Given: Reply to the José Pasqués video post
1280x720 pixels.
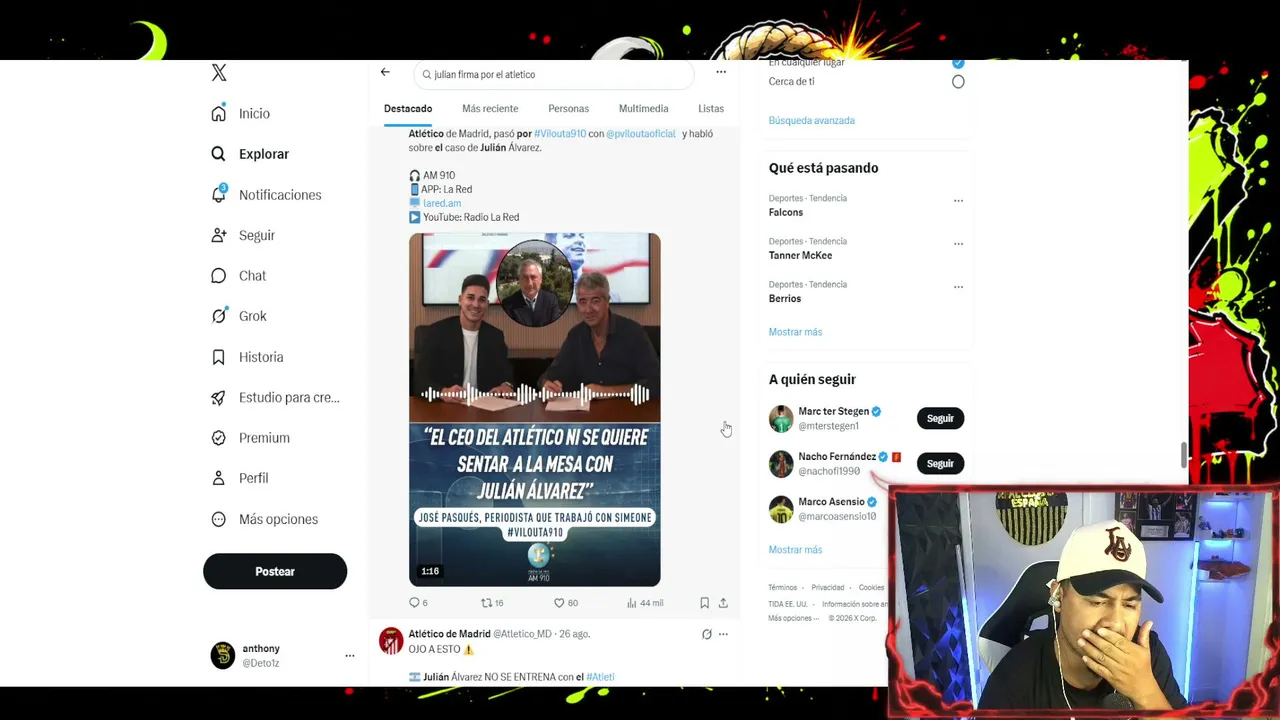Looking at the screenshot, I should point(417,603).
